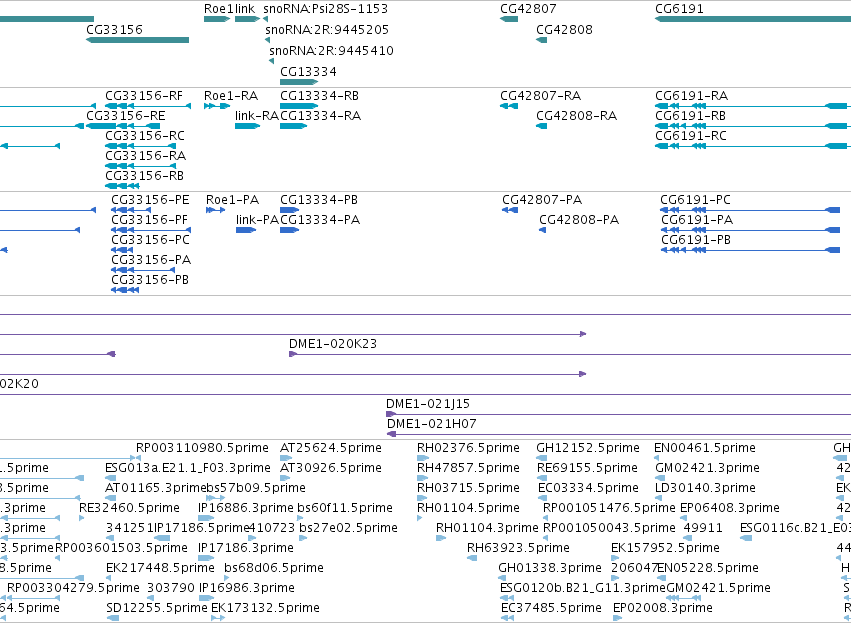The height and width of the screenshot is (623, 851).
Task: Select EST label RE32460.5prime
Action: click(x=129, y=508)
